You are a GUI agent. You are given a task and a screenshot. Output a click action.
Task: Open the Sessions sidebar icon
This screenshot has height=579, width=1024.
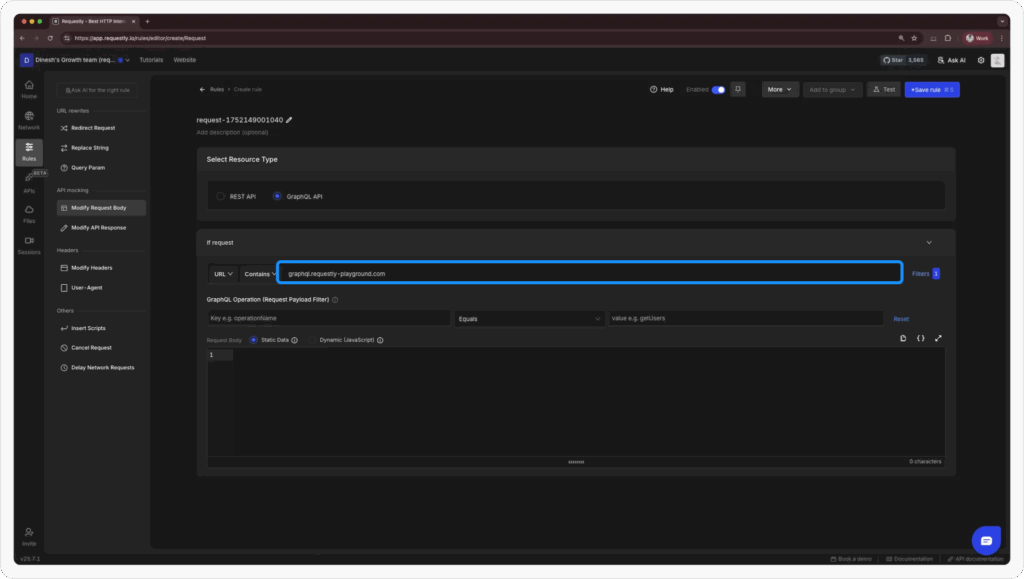click(29, 245)
